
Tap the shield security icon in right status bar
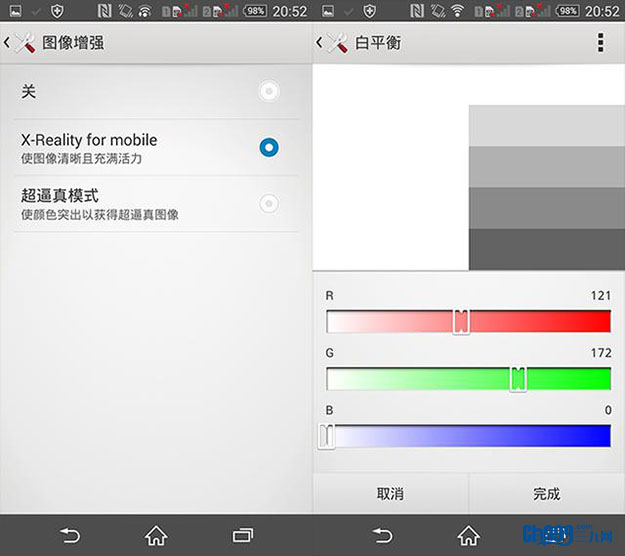[370, 11]
